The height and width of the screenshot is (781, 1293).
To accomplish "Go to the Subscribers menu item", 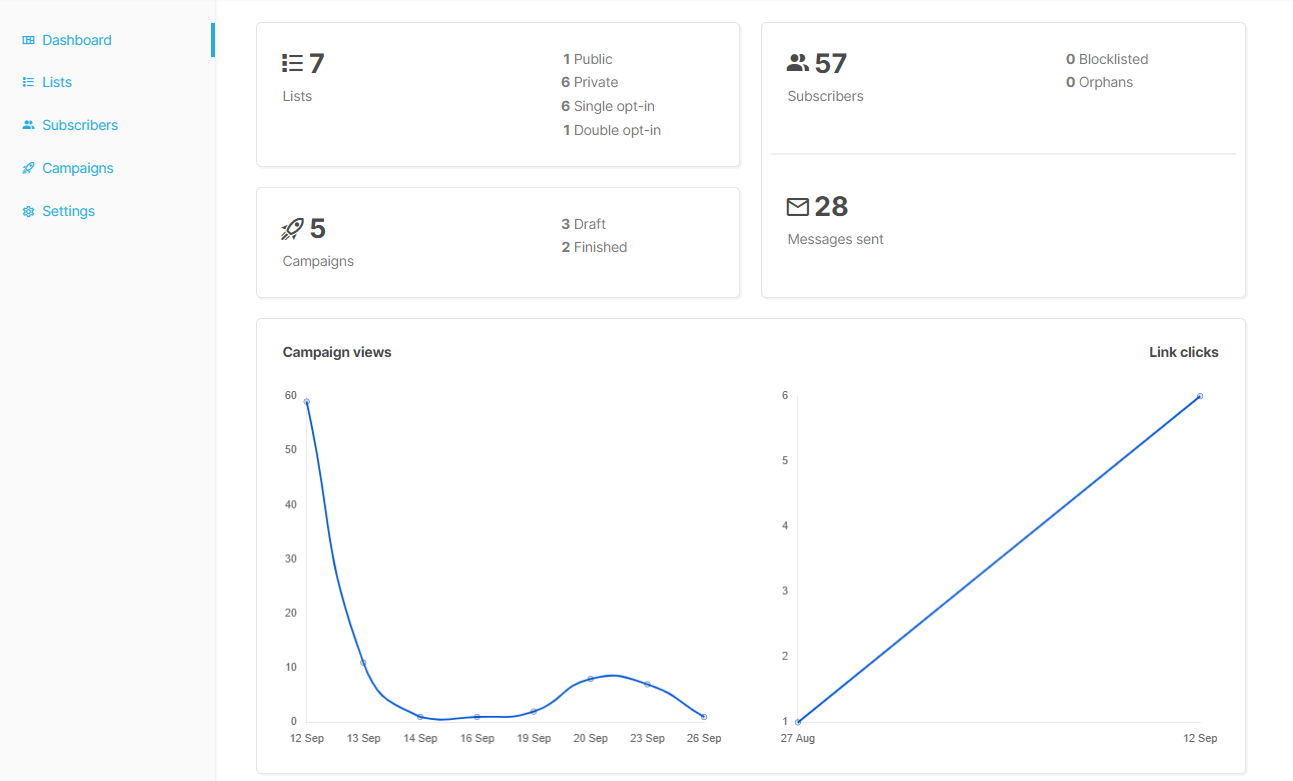I will [107, 125].
